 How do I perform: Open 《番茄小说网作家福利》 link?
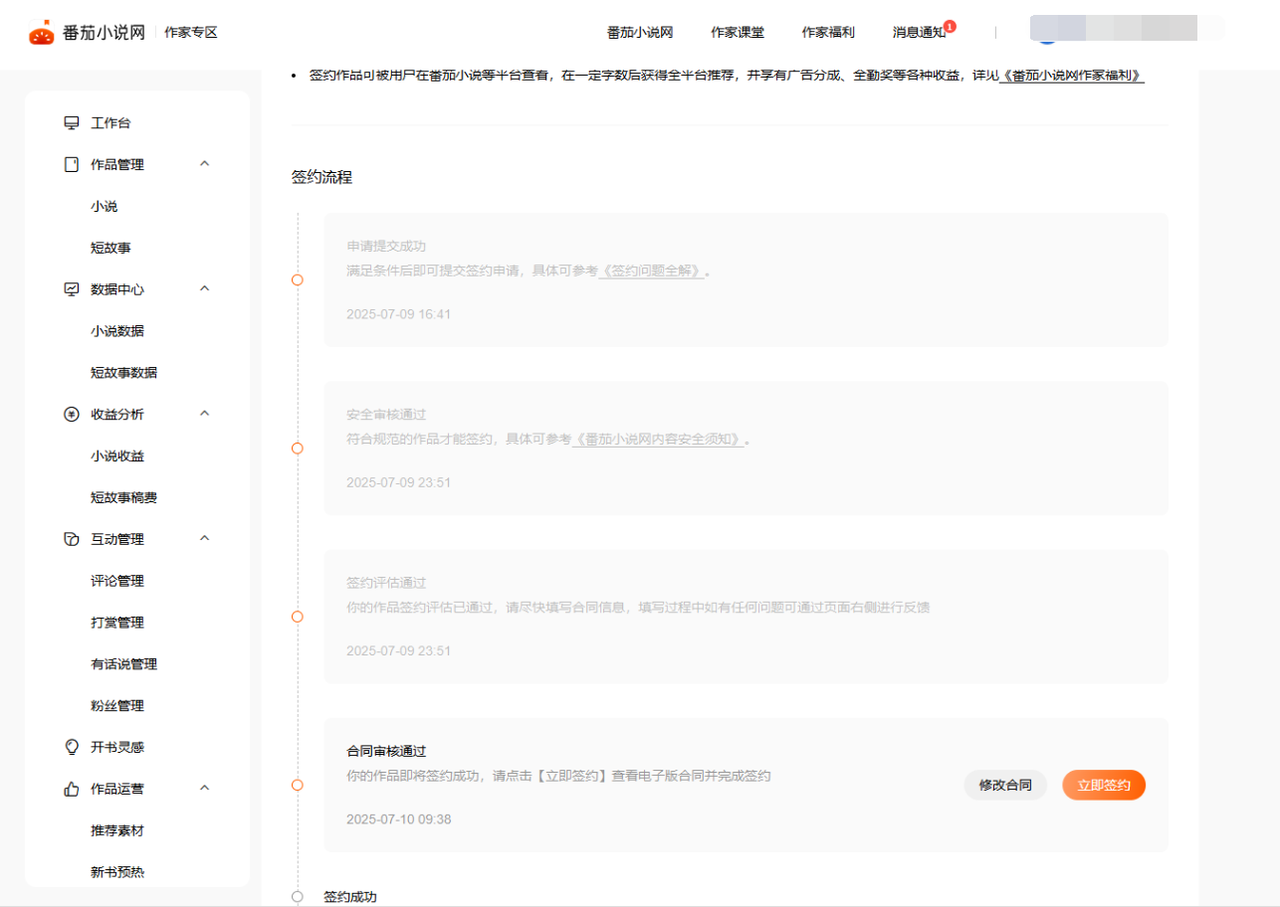pyautogui.click(x=1072, y=76)
